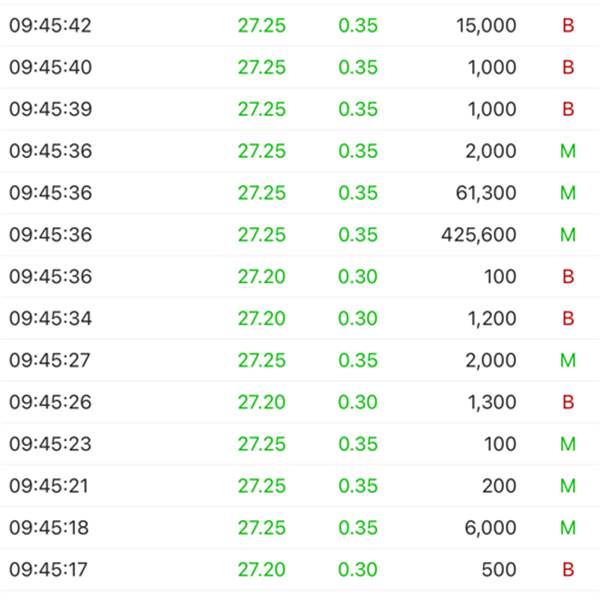The image size is (600, 600).
Task: Click the 09:45:21 timestamp
Action: [x=50, y=486]
